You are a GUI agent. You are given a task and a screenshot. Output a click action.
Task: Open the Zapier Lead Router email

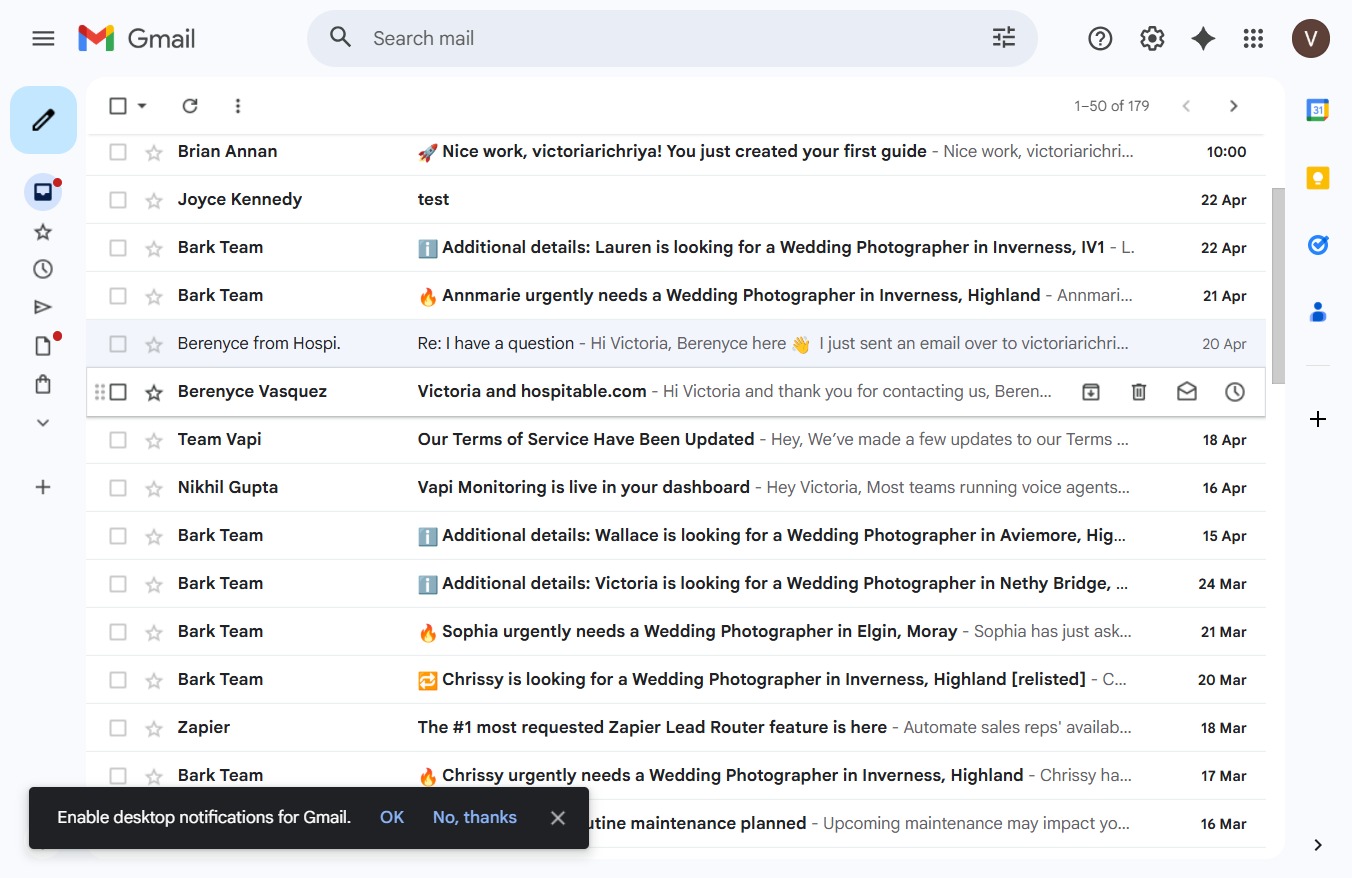pyautogui.click(x=676, y=728)
